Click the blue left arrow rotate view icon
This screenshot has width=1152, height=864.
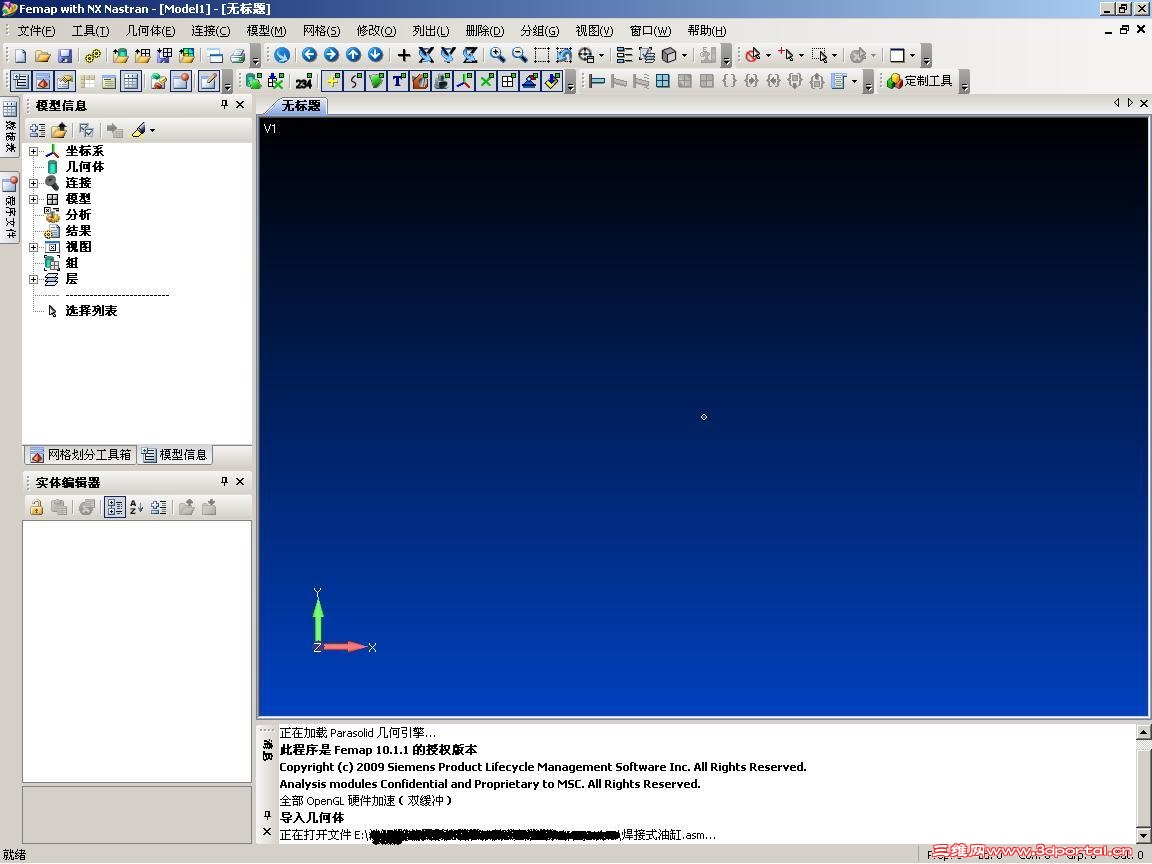309,54
